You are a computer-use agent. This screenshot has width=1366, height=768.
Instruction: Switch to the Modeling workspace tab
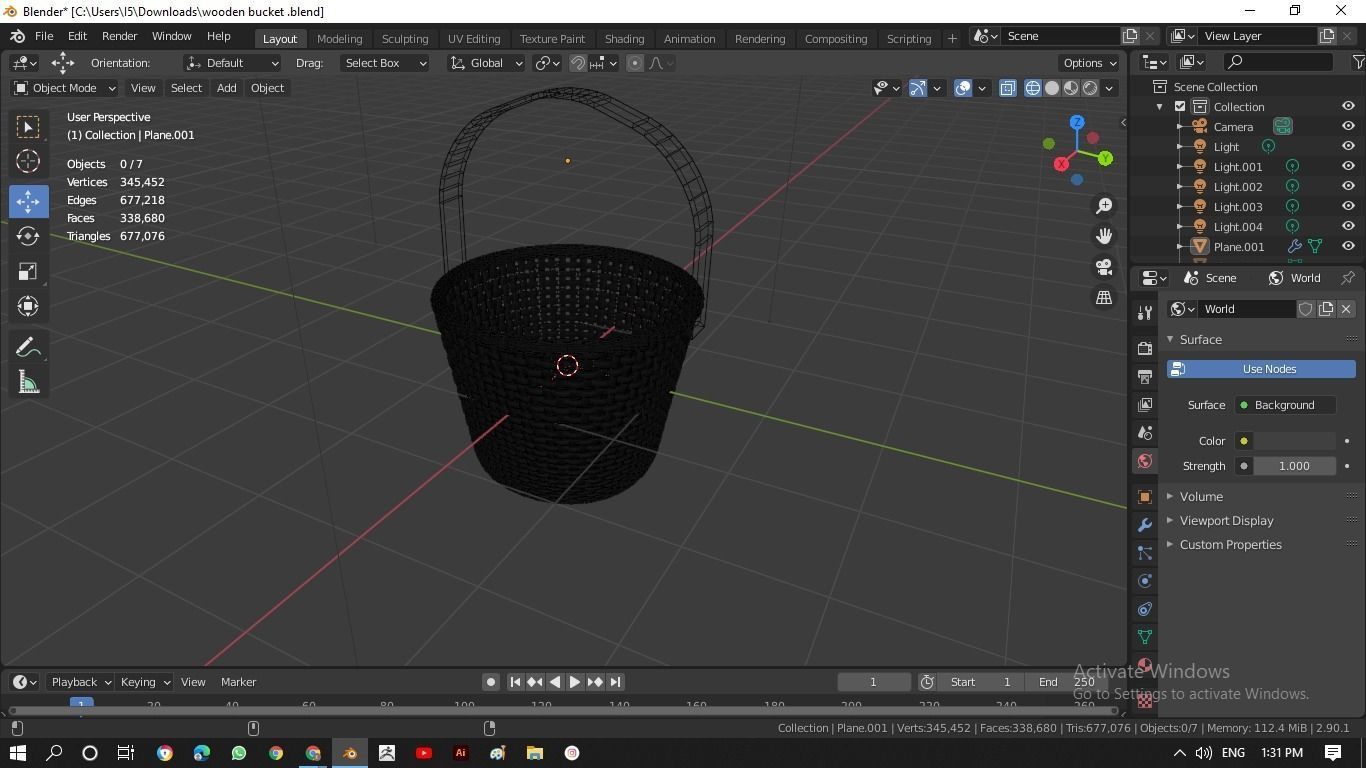339,38
